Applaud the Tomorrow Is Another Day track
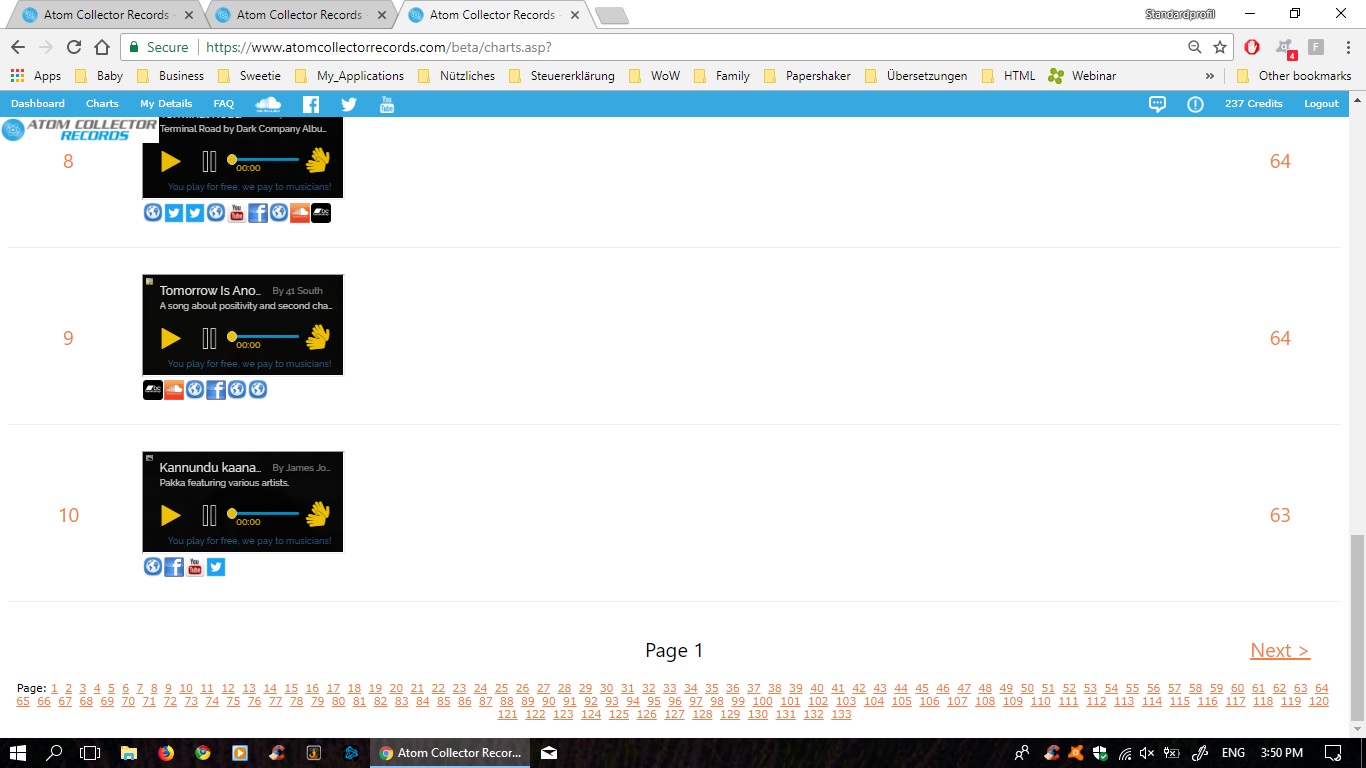Screen dimensions: 1366x768 [x=318, y=337]
